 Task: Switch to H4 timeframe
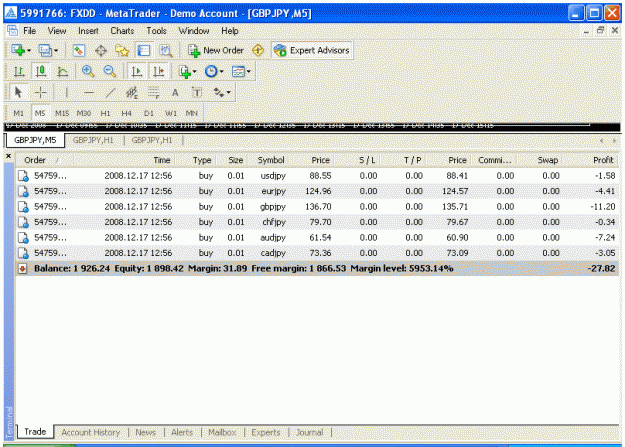click(x=127, y=113)
